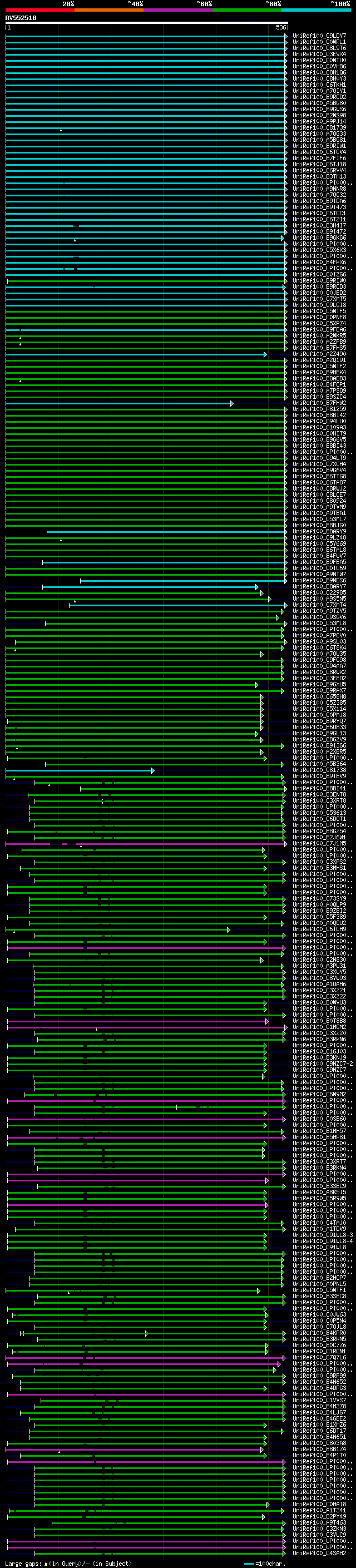Image resolution: width=356 pixels, height=1568 pixels.
Task: Select the UniRef100_B4FKX6 label
Action: coord(319,262)
